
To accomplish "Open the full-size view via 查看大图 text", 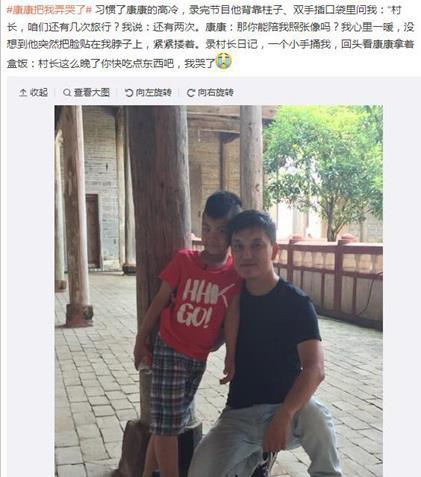I will coord(92,92).
